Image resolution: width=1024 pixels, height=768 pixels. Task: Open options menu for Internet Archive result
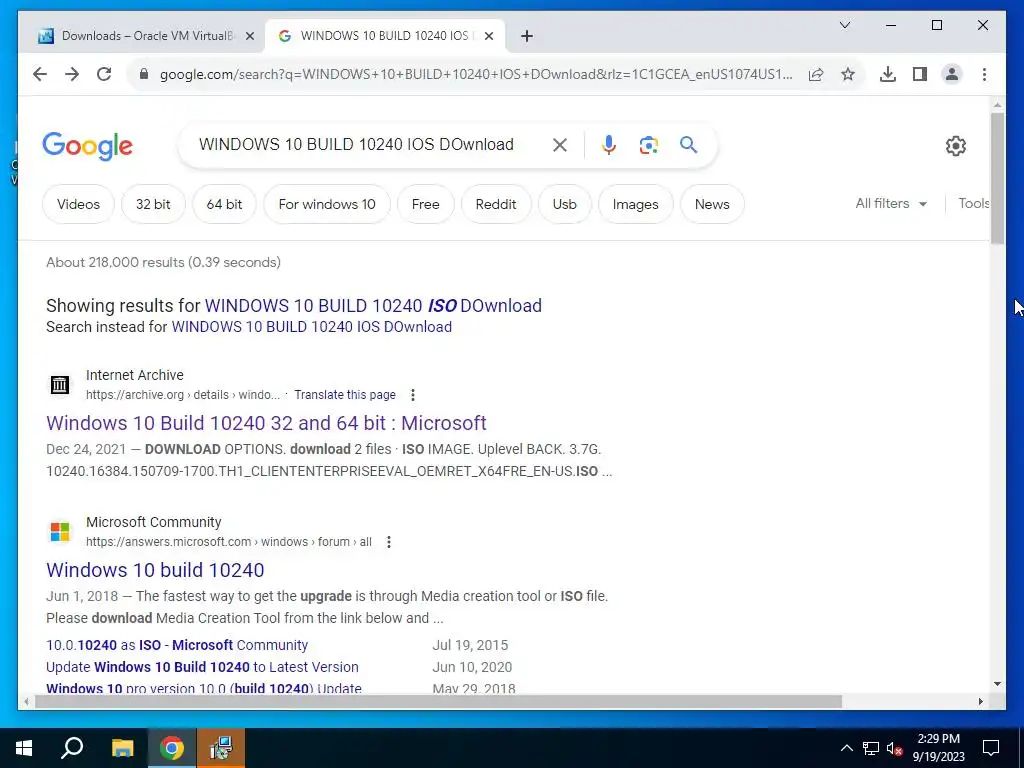tap(412, 395)
